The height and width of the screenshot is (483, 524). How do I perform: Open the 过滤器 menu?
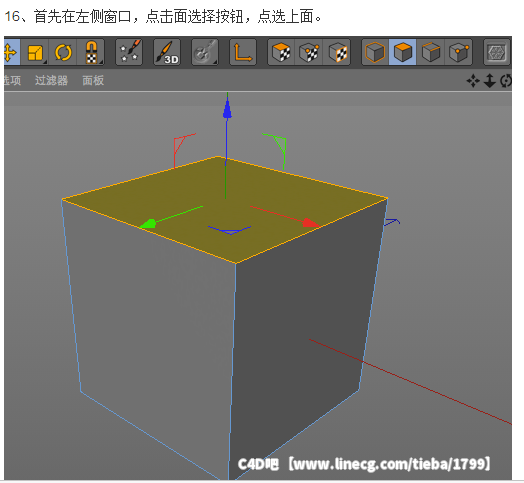tap(51, 80)
